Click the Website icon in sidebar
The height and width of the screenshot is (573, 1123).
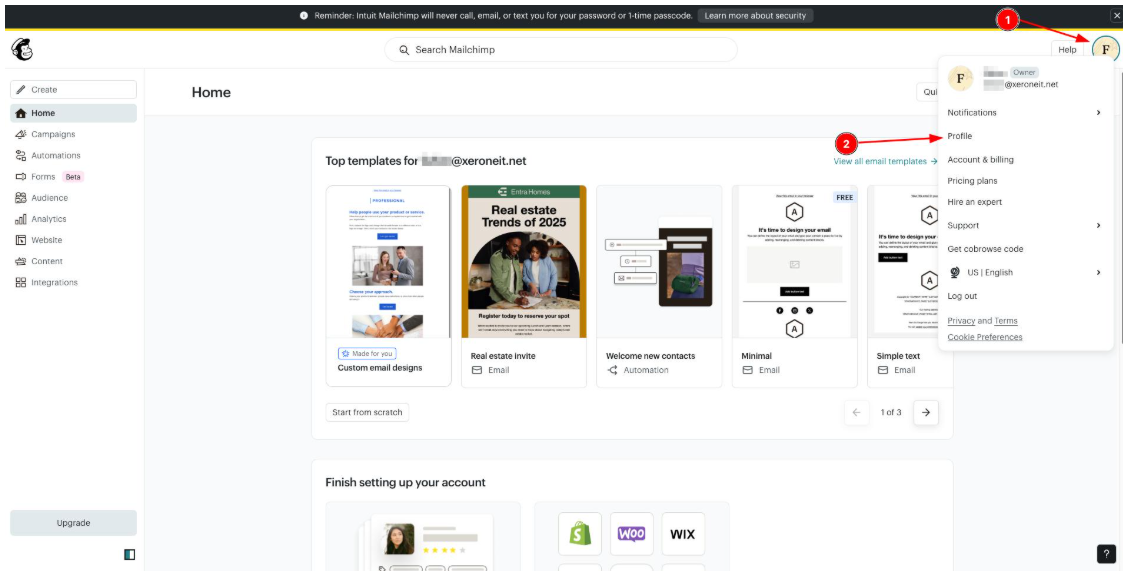pos(21,240)
